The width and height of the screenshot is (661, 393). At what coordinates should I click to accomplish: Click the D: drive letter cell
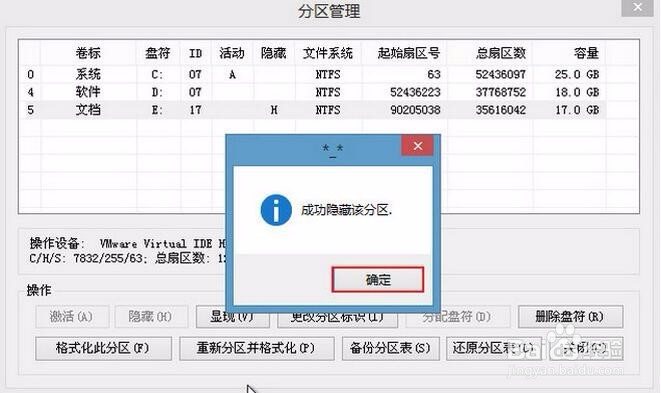pyautogui.click(x=157, y=92)
